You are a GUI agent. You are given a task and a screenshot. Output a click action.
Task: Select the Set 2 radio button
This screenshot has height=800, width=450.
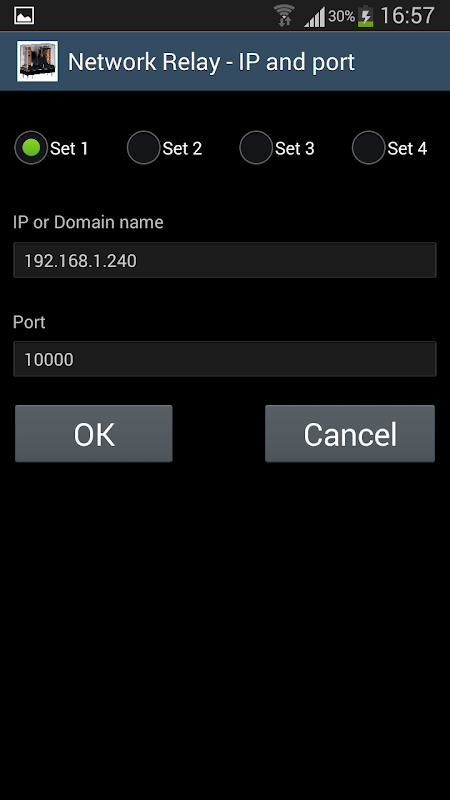(143, 148)
